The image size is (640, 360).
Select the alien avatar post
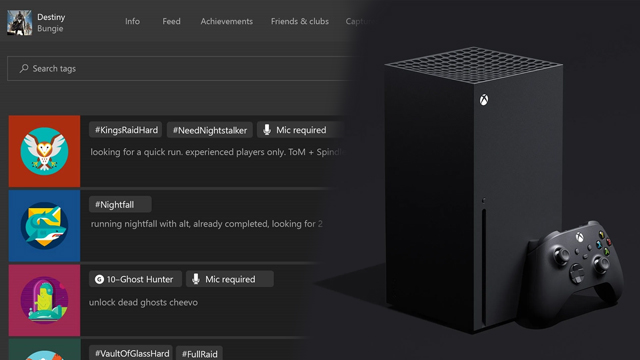pyautogui.click(x=44, y=300)
